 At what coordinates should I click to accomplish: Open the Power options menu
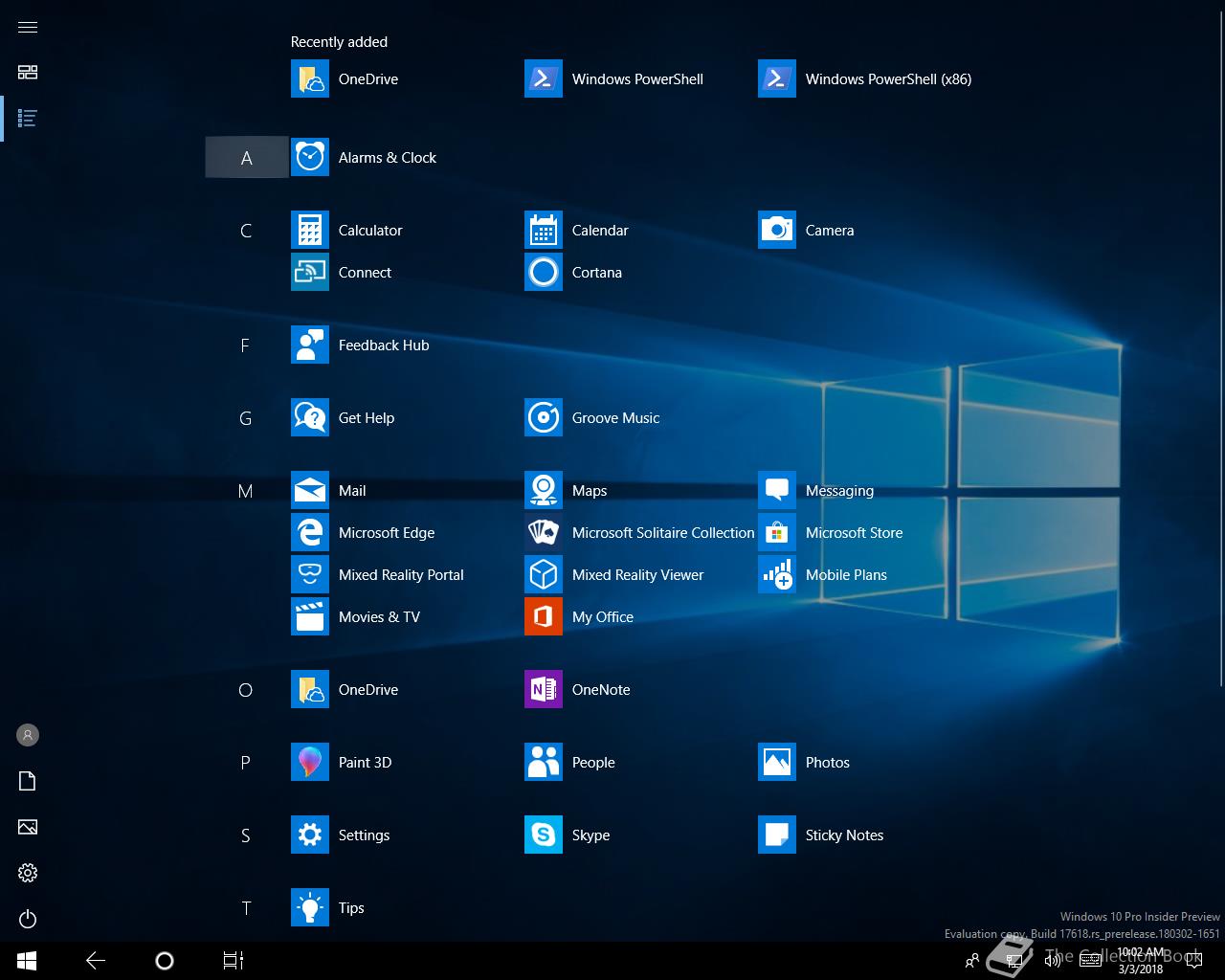coord(28,919)
